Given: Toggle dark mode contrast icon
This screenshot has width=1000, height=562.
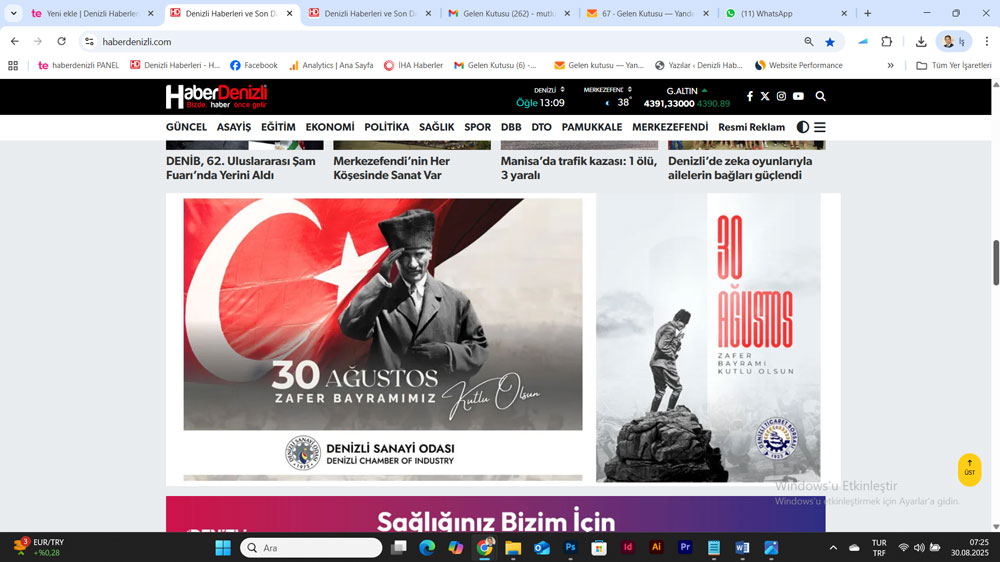Looking at the screenshot, I should (x=803, y=127).
